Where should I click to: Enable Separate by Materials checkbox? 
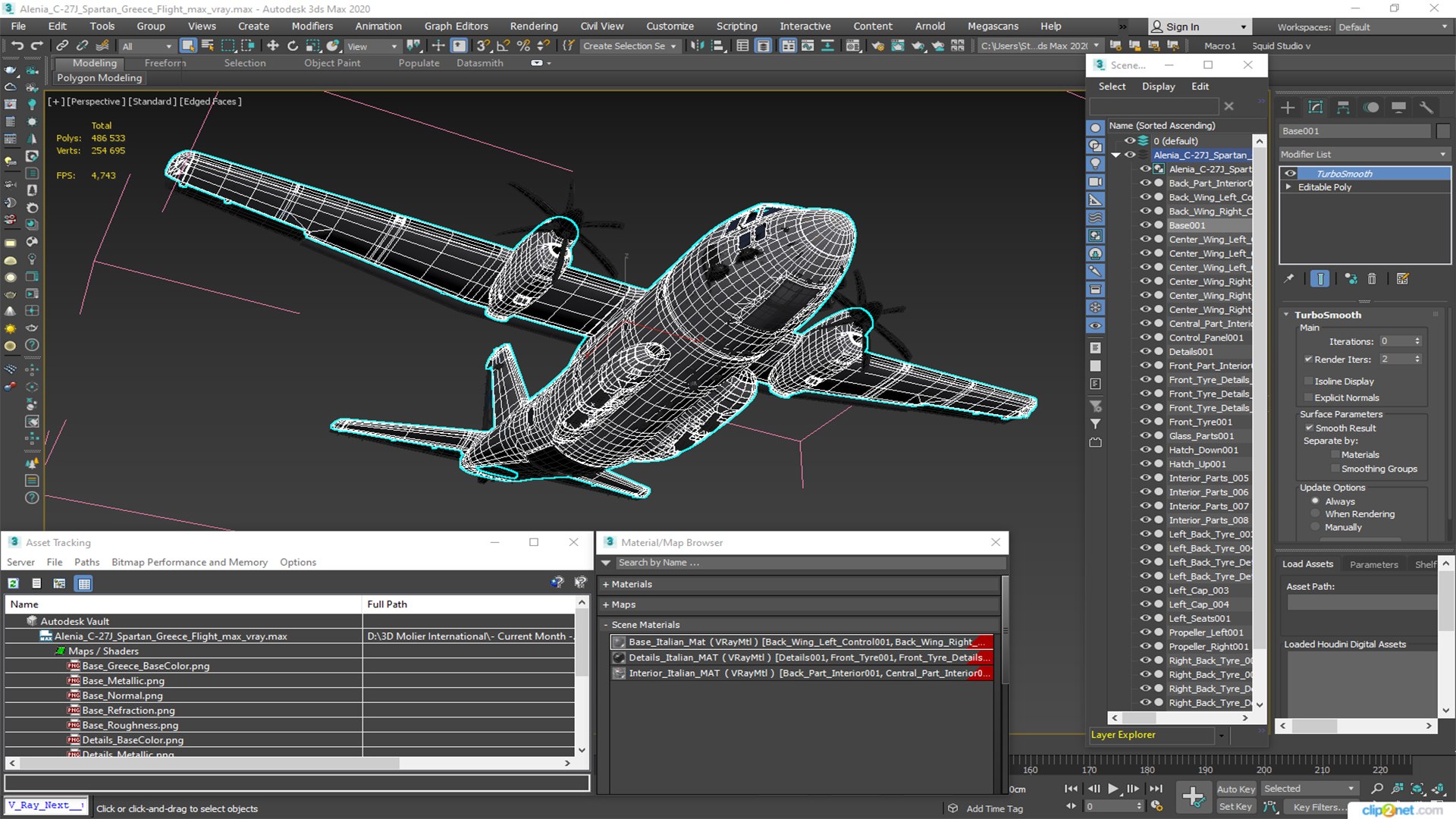click(x=1335, y=455)
